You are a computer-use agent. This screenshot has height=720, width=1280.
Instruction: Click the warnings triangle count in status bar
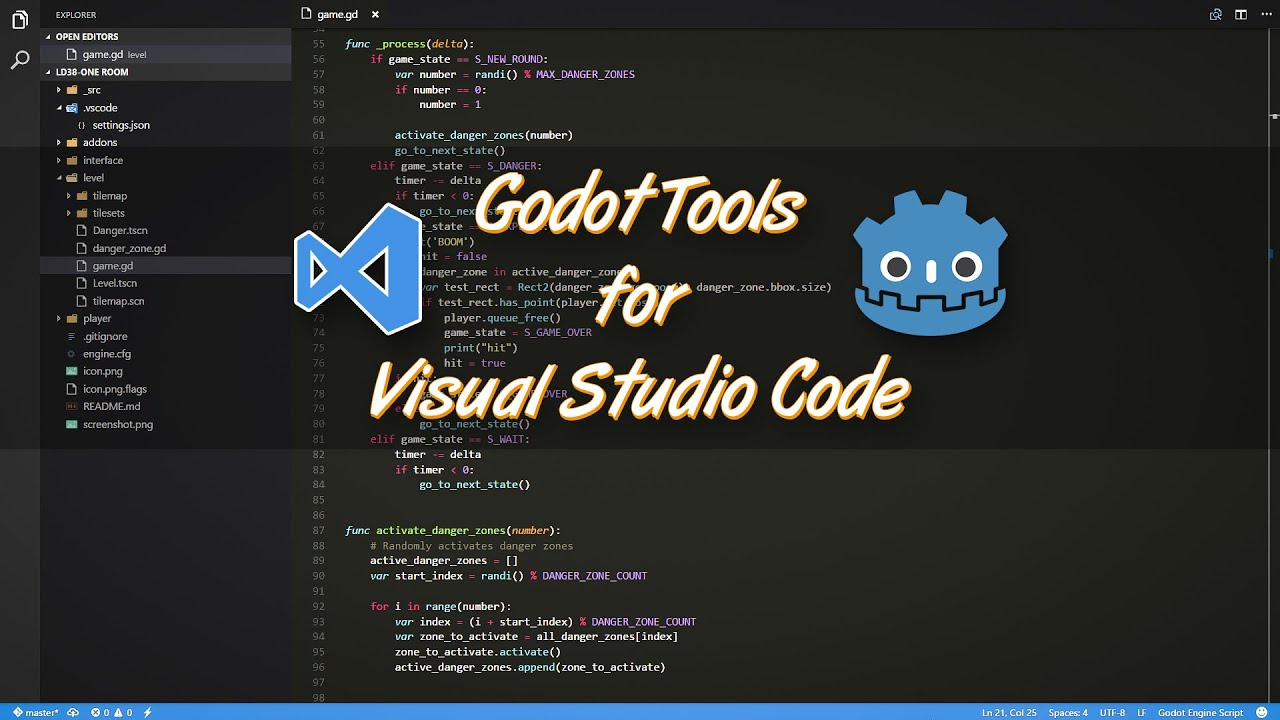click(123, 712)
